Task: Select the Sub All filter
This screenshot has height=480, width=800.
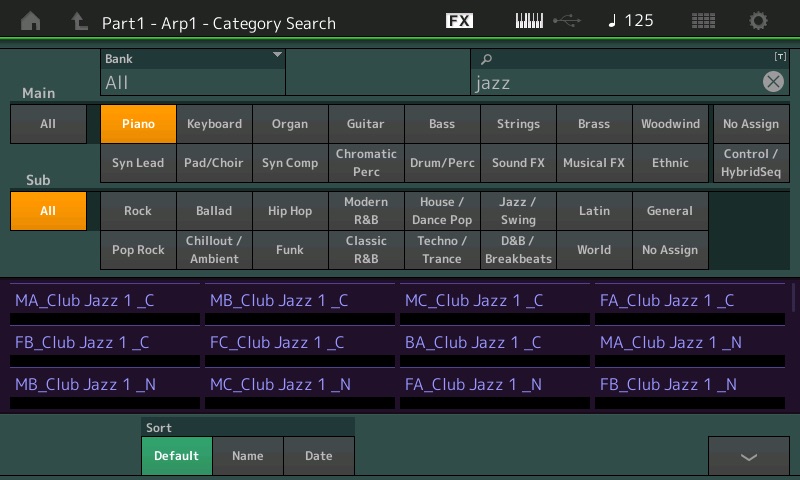Action: (48, 211)
